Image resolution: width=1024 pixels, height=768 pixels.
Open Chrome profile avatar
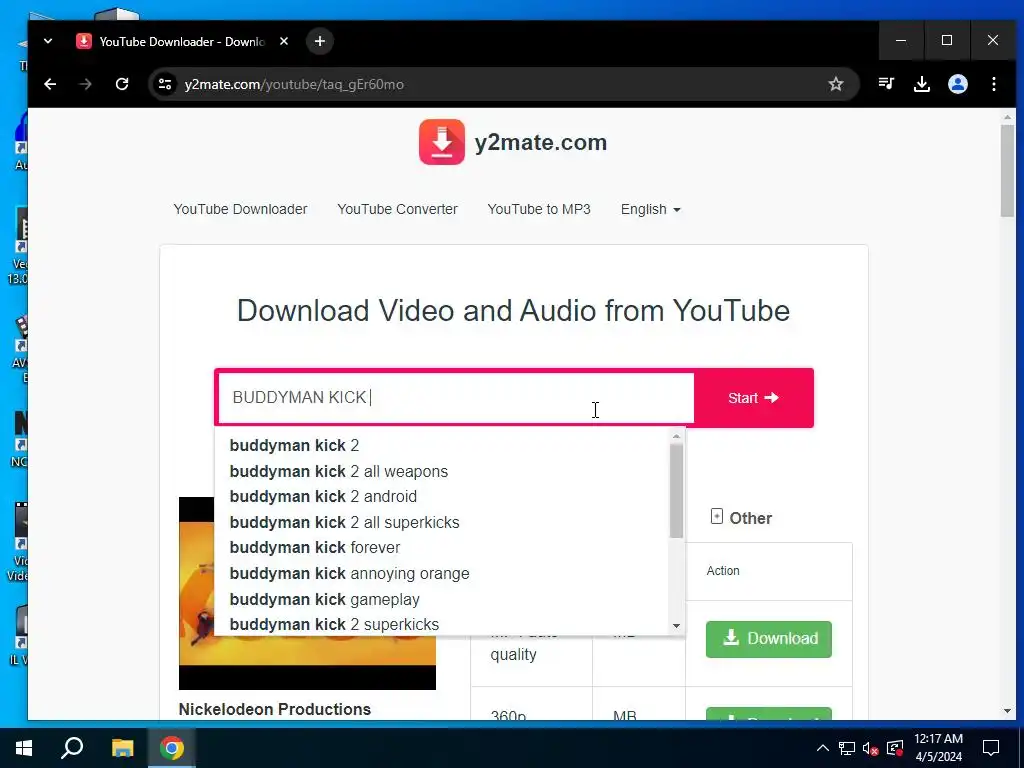click(958, 84)
